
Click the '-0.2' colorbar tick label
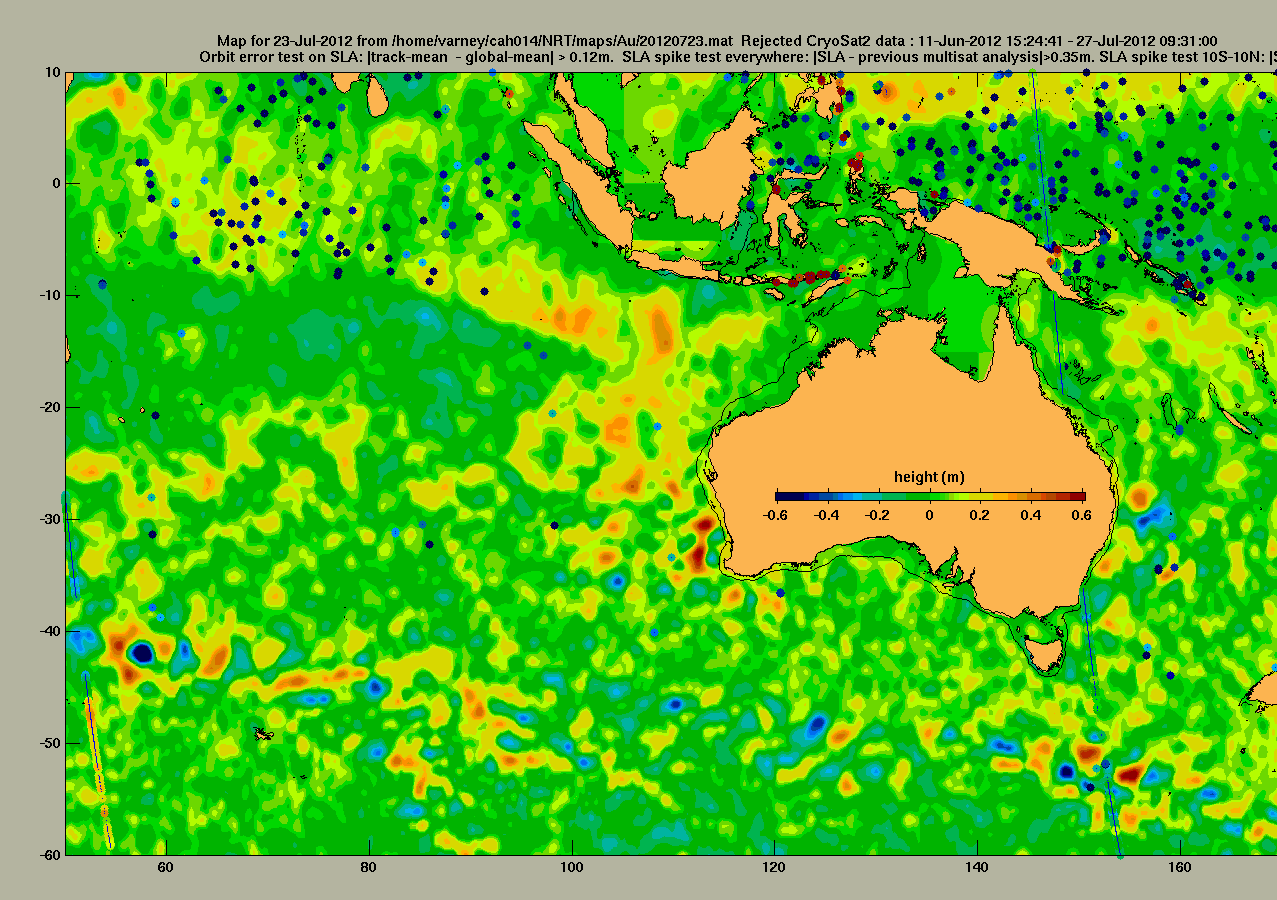878,514
